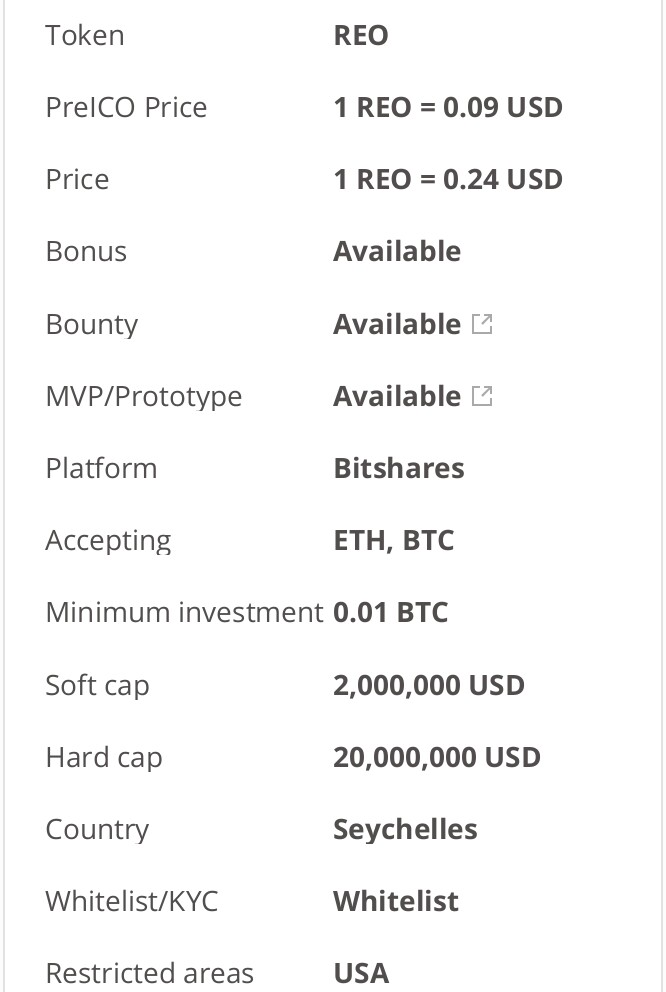Click the '0.01 BTC' minimum investment value
Image resolution: width=666 pixels, height=992 pixels.
(x=391, y=612)
